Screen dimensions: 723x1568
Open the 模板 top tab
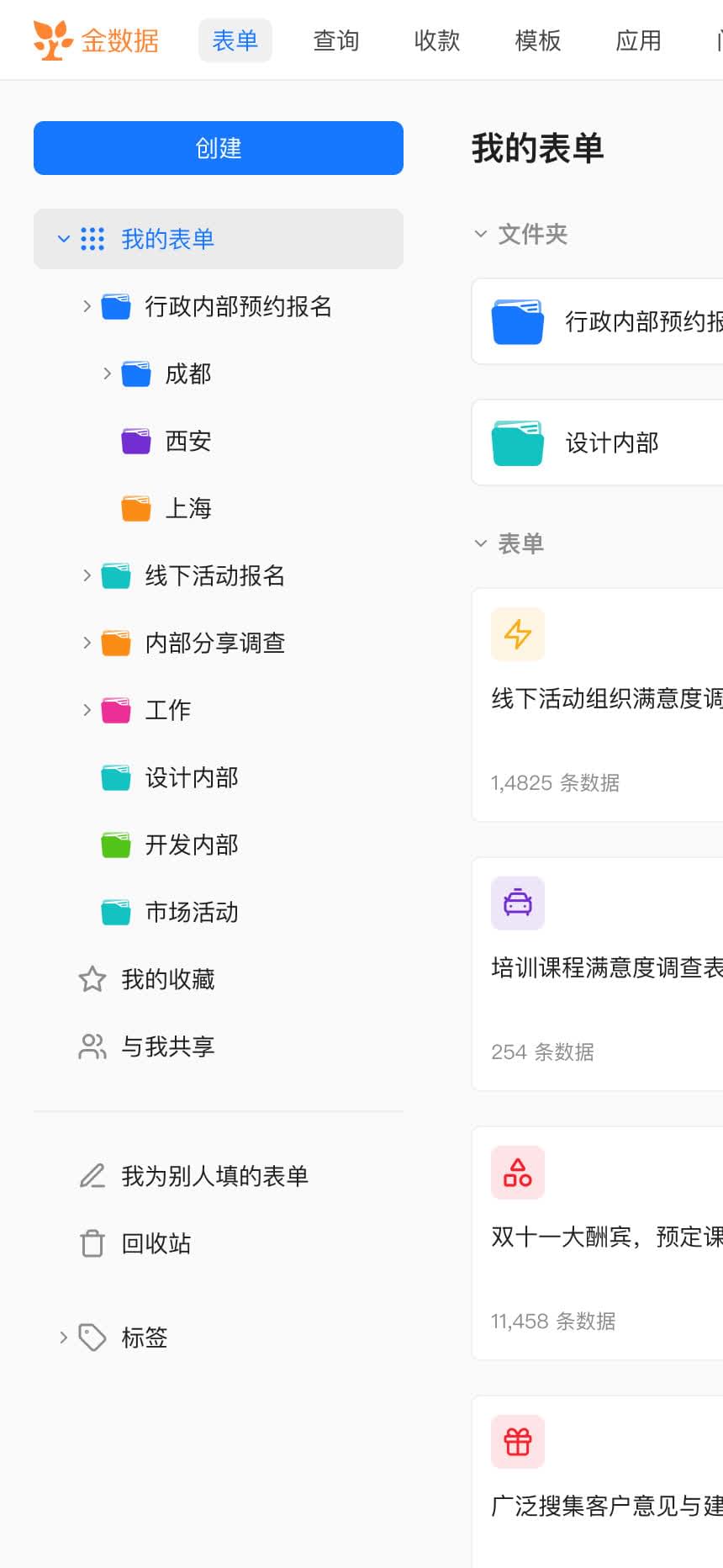(x=538, y=40)
